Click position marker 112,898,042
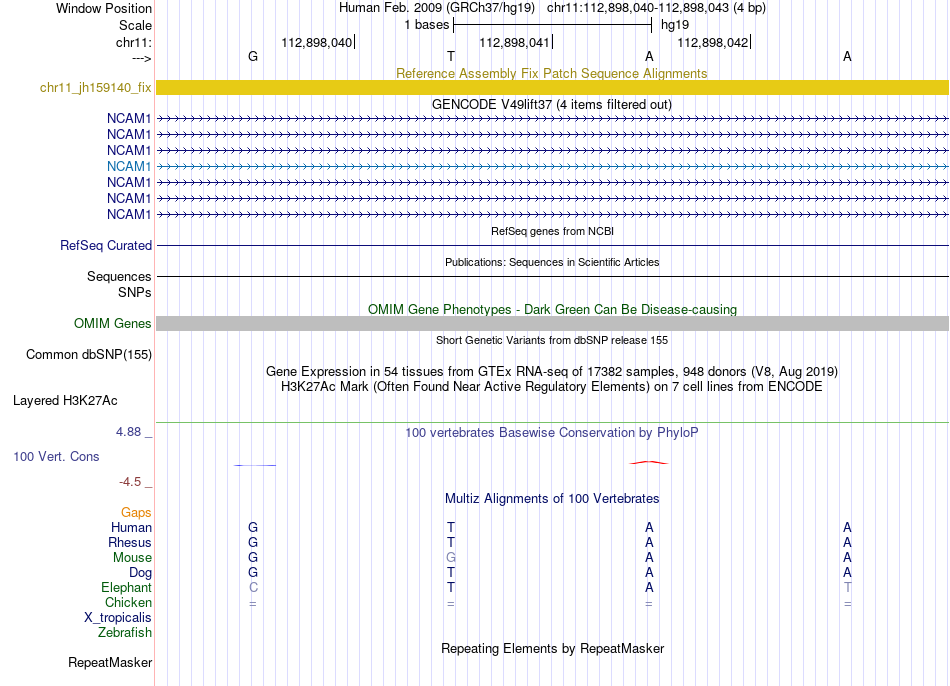The image size is (950, 686). click(712, 42)
